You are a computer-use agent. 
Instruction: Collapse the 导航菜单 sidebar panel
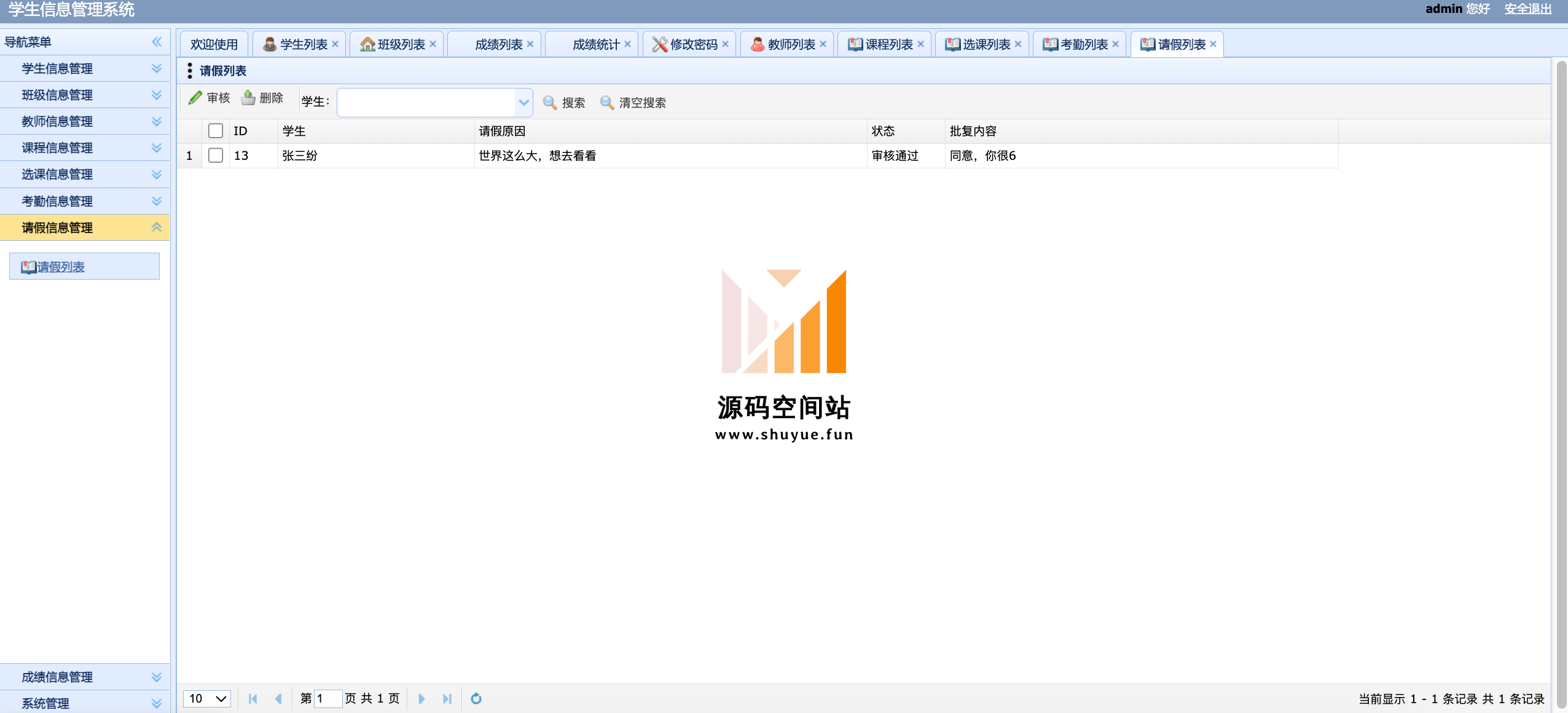pyautogui.click(x=157, y=42)
